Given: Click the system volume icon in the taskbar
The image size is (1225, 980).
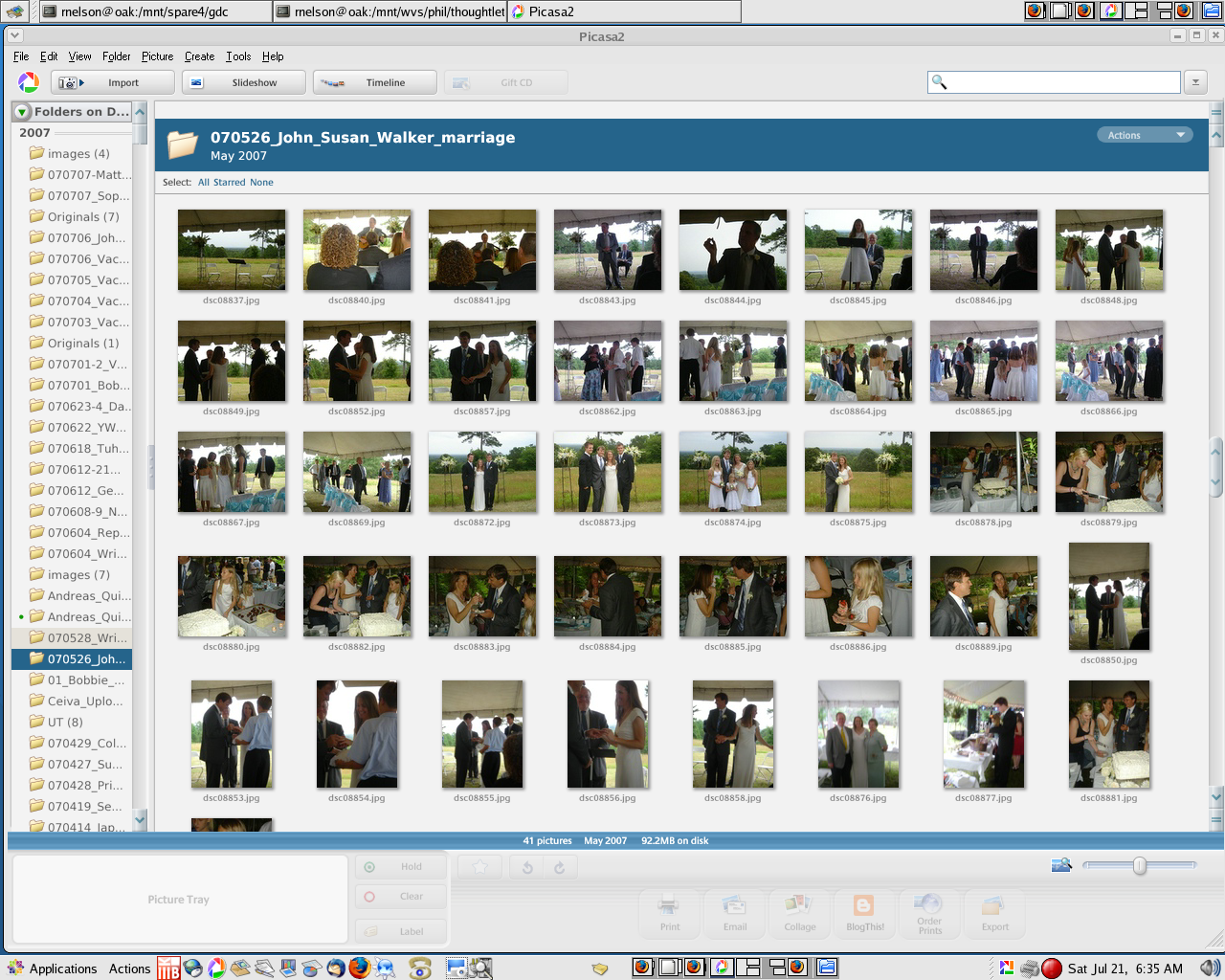Looking at the screenshot, I should [1209, 969].
